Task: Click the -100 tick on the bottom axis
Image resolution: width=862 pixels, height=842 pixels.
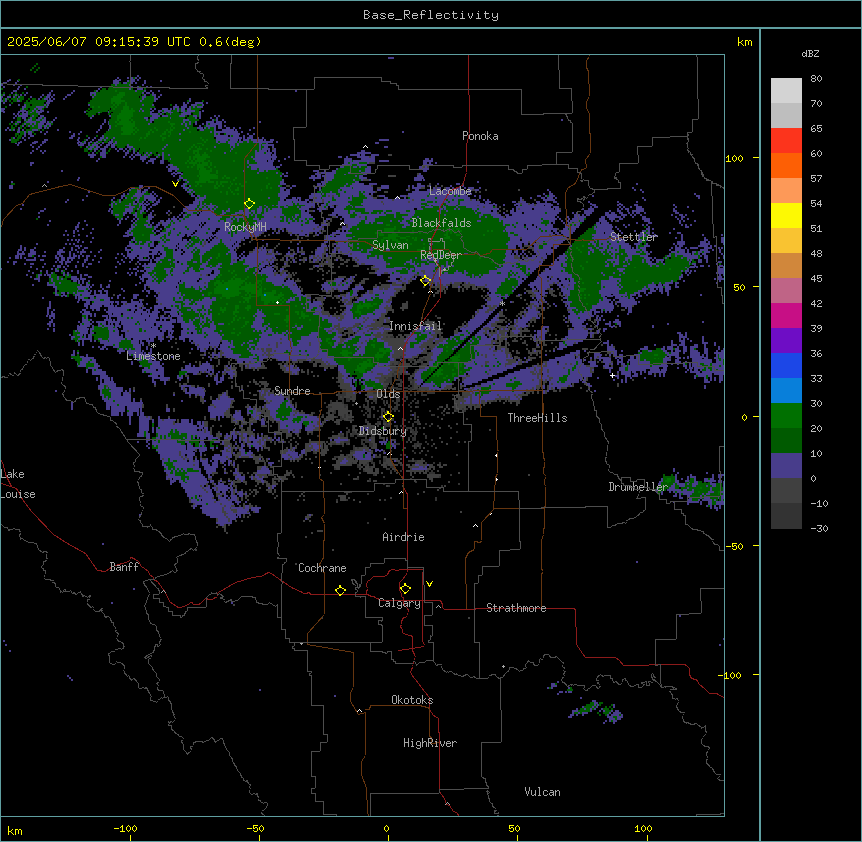Action: pyautogui.click(x=125, y=828)
